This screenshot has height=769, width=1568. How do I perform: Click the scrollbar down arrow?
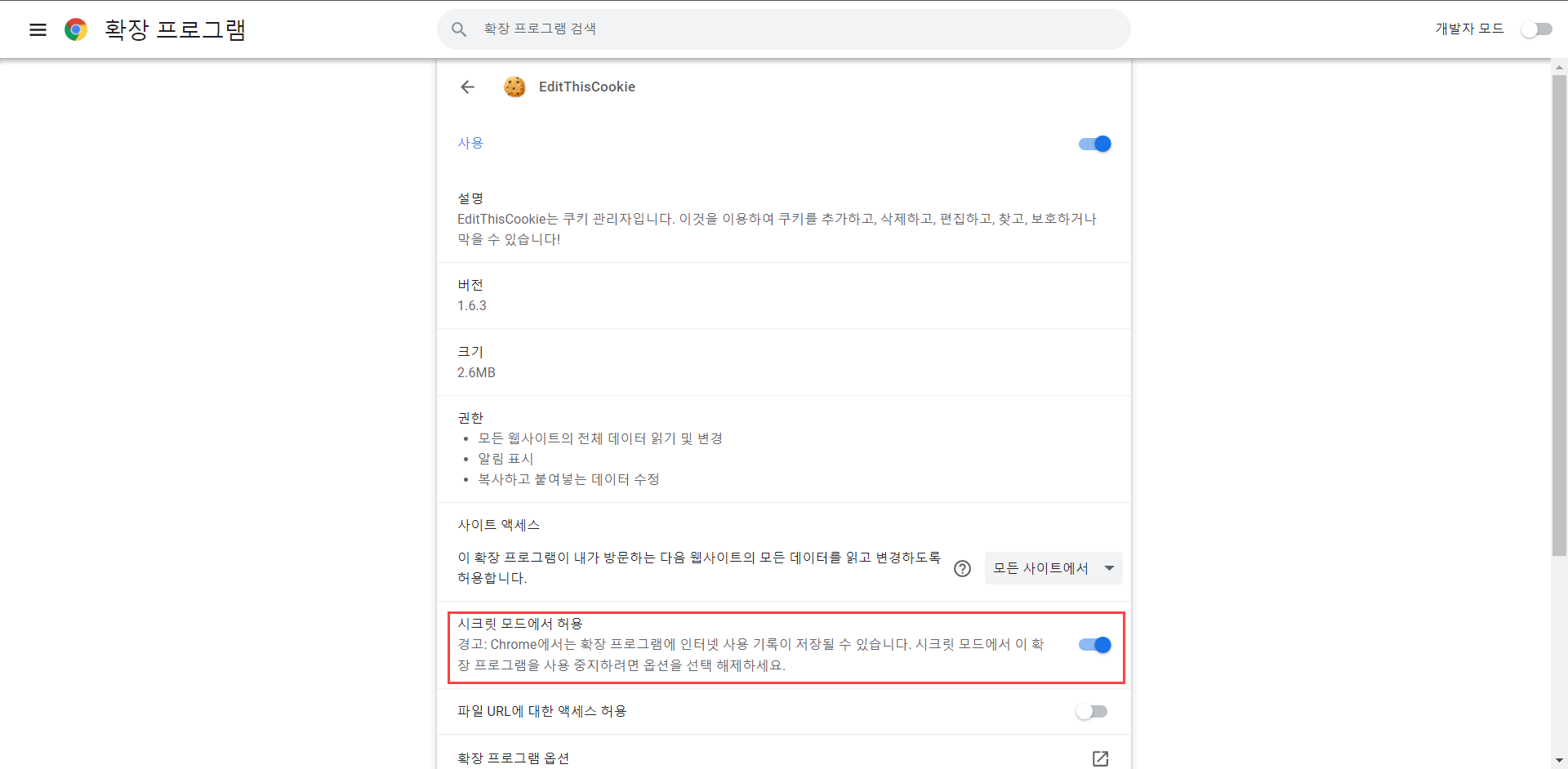click(1559, 760)
